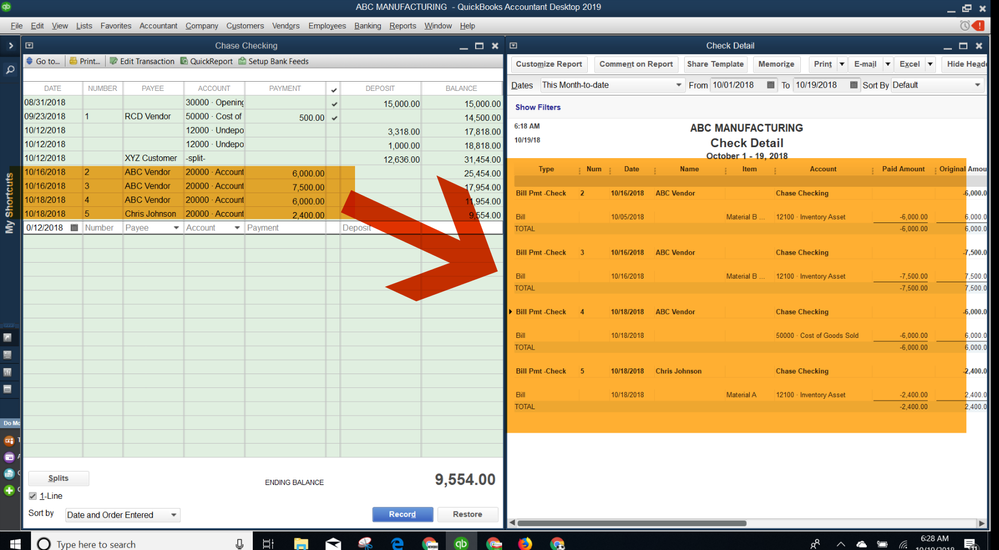Open Microsoft Edge from the taskbar
Image resolution: width=999 pixels, height=550 pixels.
[x=398, y=543]
